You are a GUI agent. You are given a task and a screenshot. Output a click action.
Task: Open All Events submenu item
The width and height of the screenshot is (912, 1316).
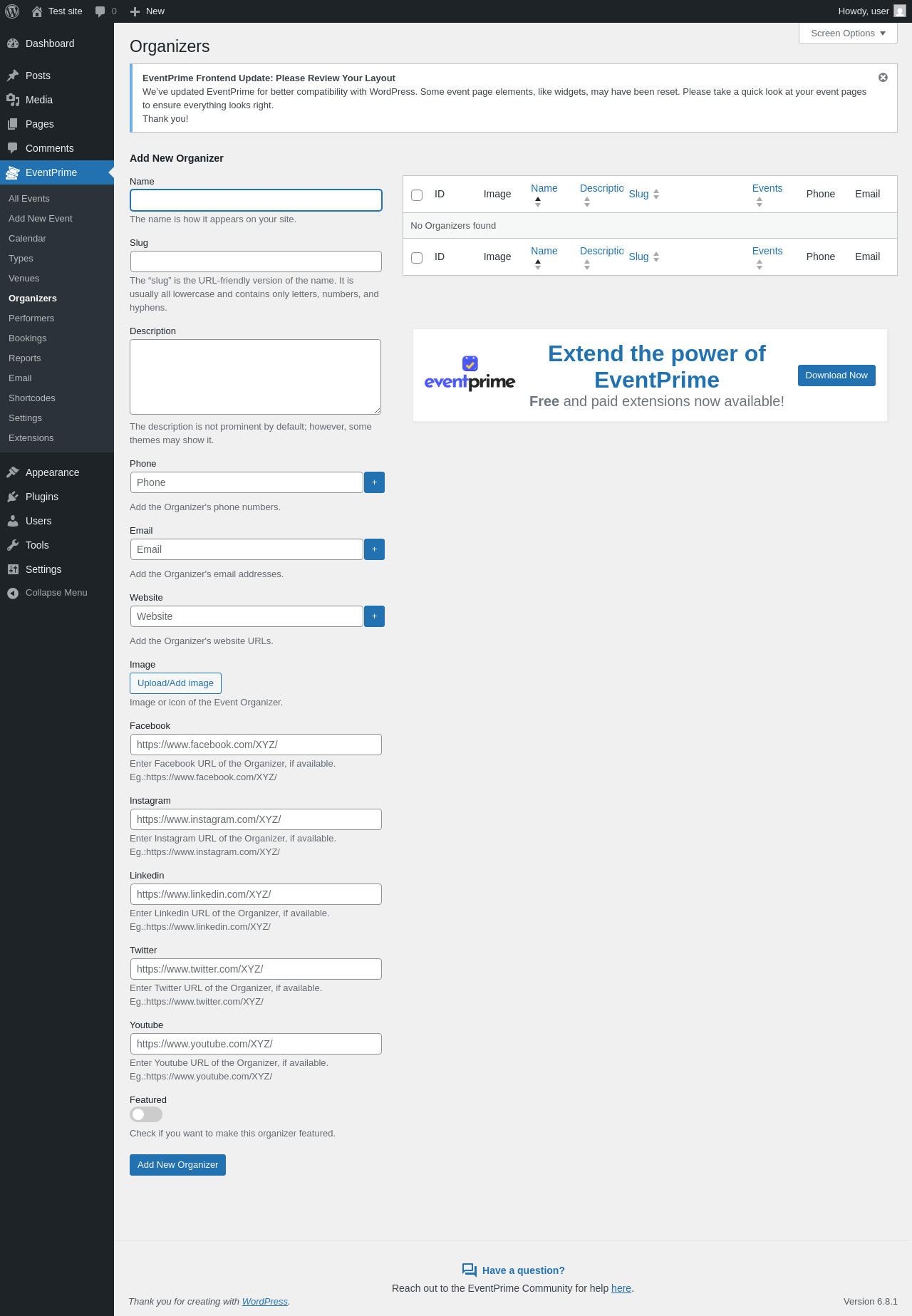coord(57,199)
